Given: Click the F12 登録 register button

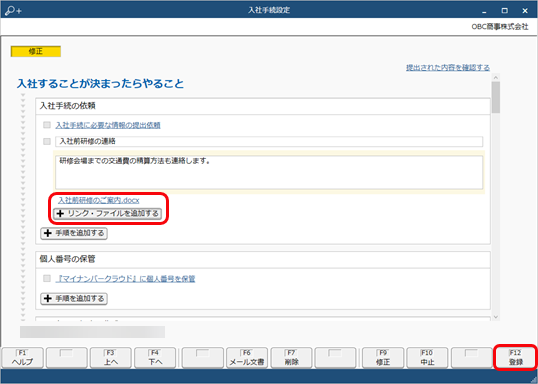Looking at the screenshot, I should [x=515, y=358].
